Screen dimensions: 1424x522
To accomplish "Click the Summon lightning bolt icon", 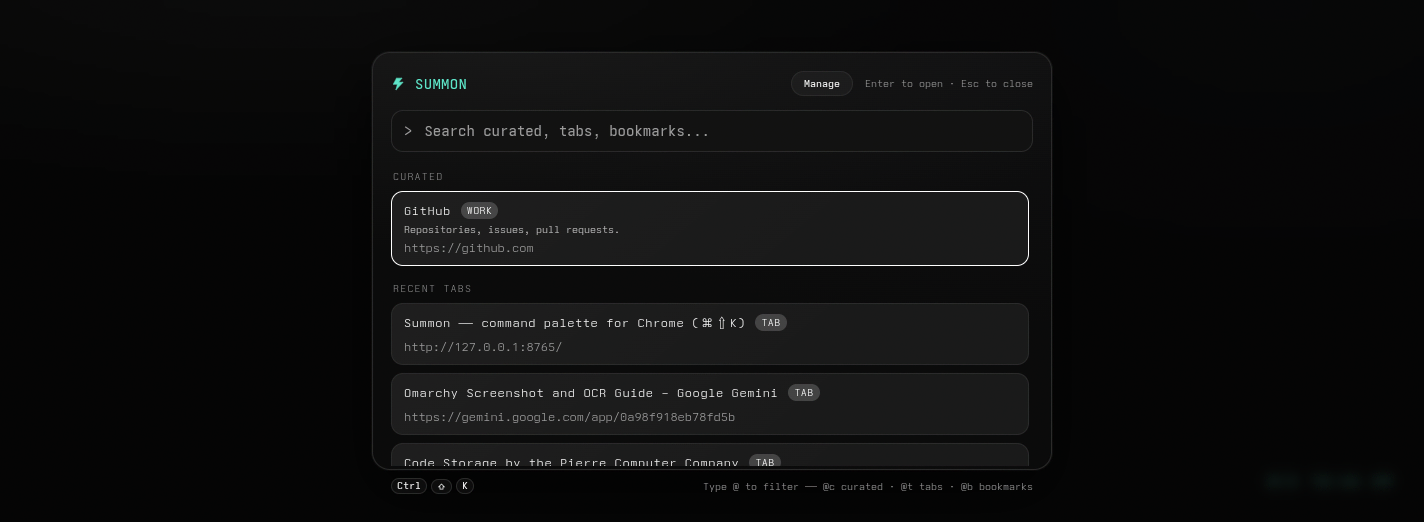I will (x=398, y=84).
